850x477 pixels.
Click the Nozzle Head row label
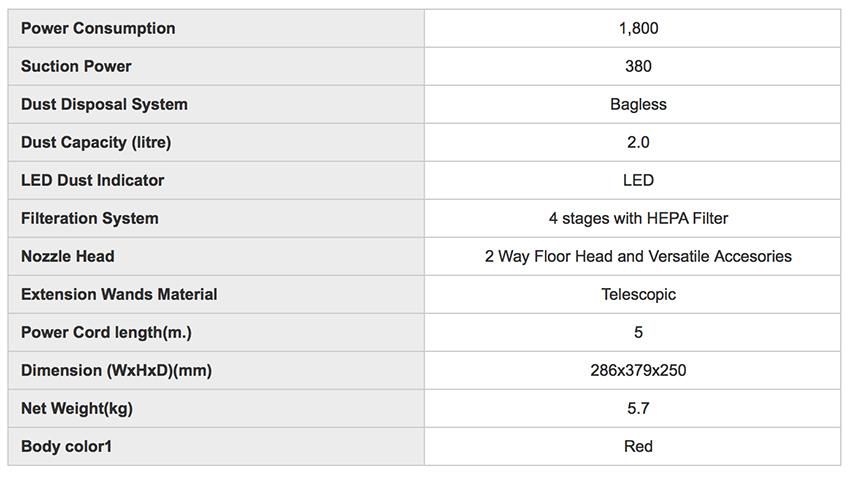68,256
